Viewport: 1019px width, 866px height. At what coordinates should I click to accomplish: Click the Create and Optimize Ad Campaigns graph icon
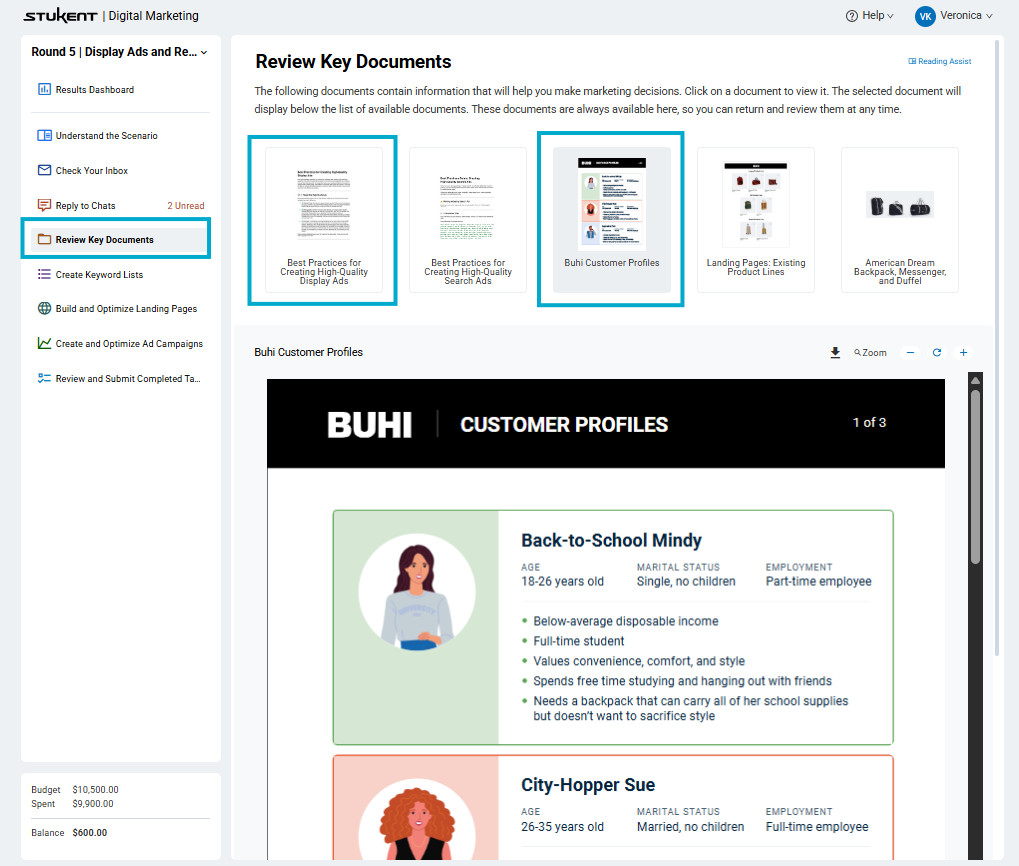(44, 343)
